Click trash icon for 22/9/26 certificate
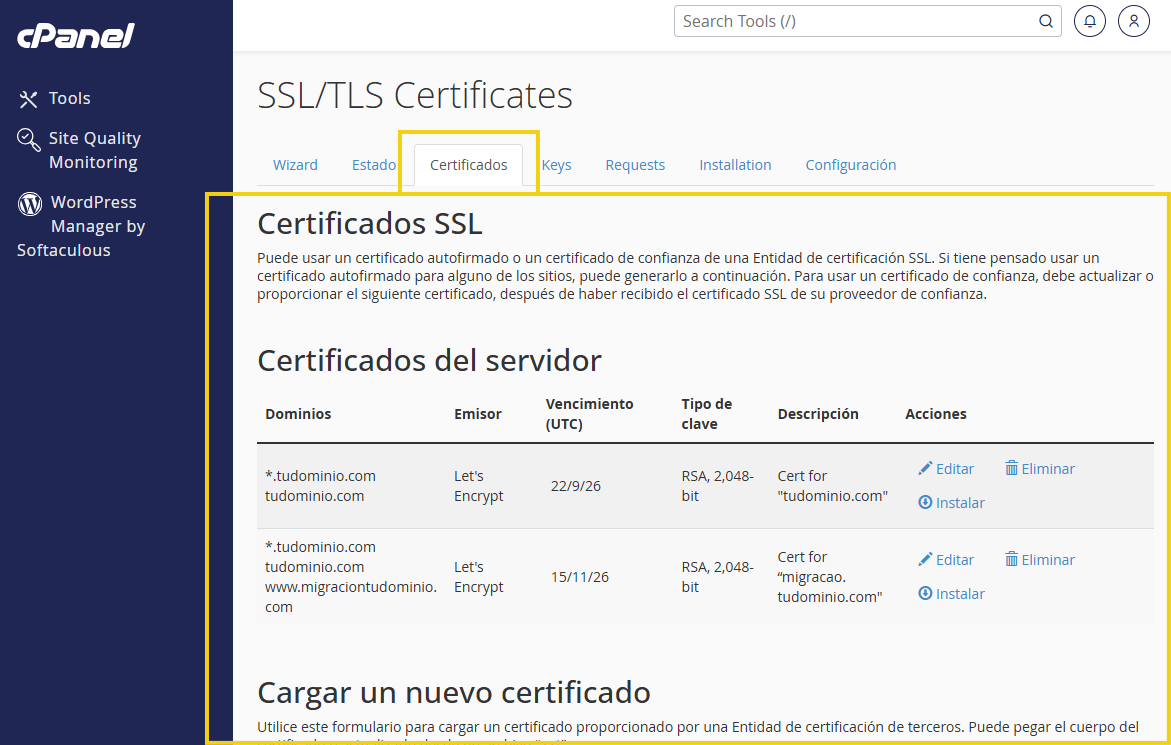Image resolution: width=1171 pixels, height=745 pixels. click(1011, 468)
